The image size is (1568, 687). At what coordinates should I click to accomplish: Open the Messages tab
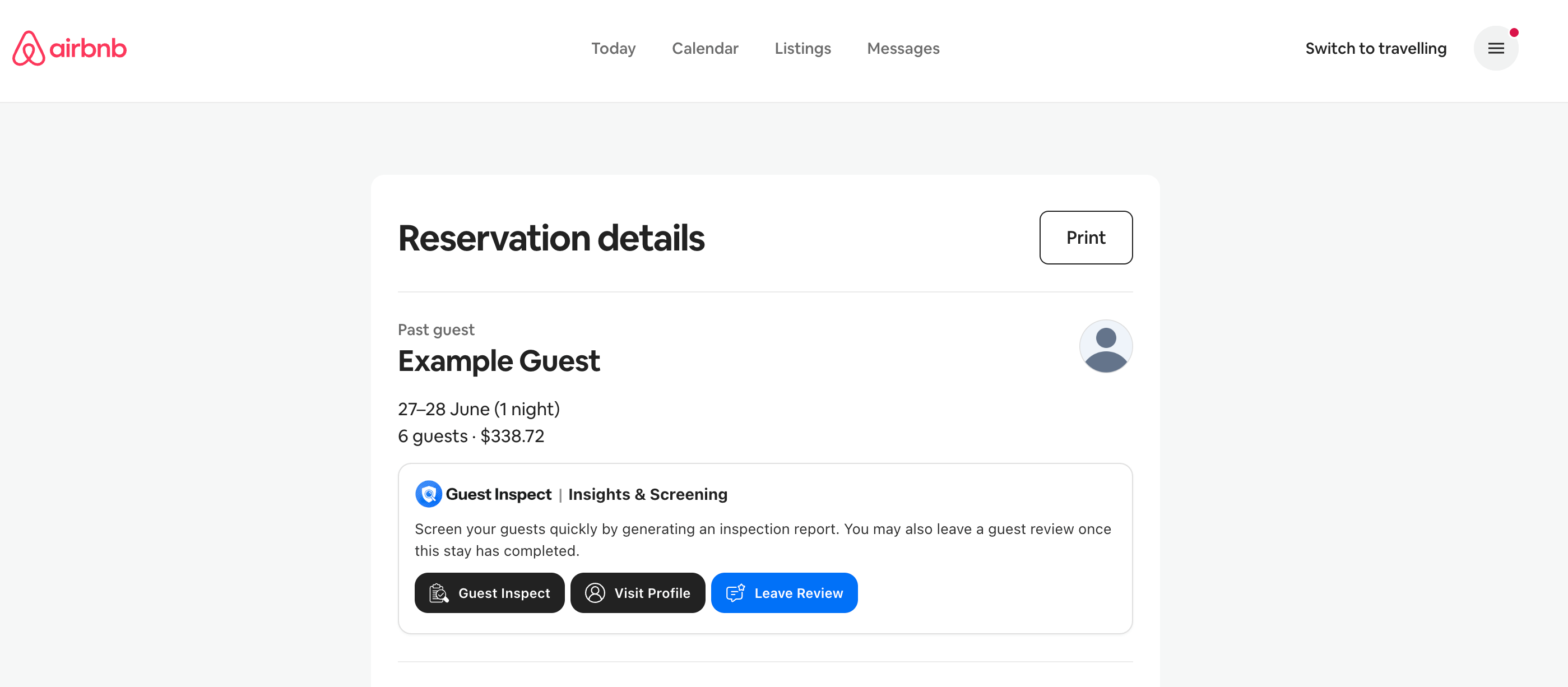tap(903, 48)
